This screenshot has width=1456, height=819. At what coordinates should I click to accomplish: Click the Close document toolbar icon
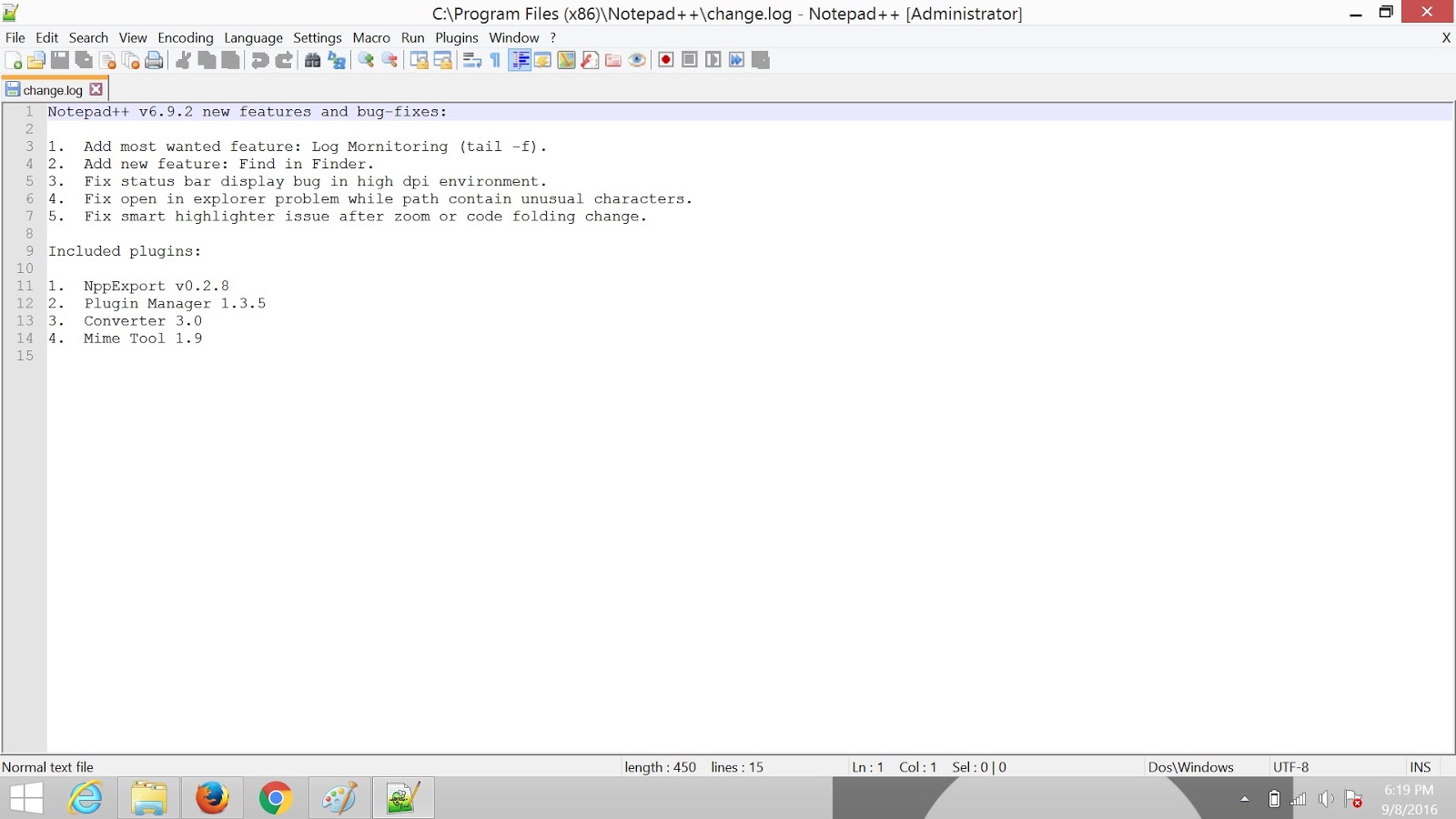pos(107,60)
